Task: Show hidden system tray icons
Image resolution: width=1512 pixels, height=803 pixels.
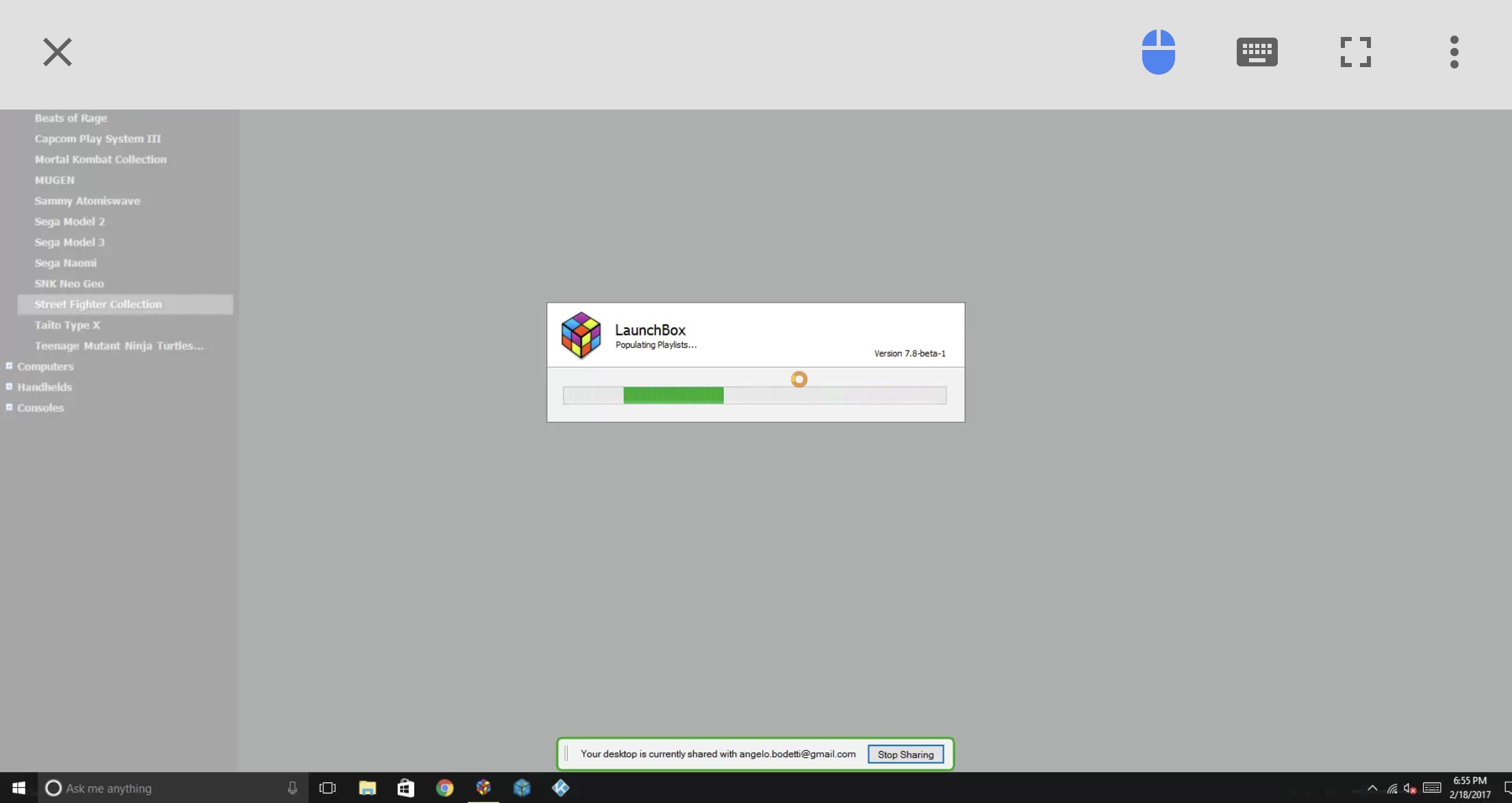Action: [x=1372, y=788]
